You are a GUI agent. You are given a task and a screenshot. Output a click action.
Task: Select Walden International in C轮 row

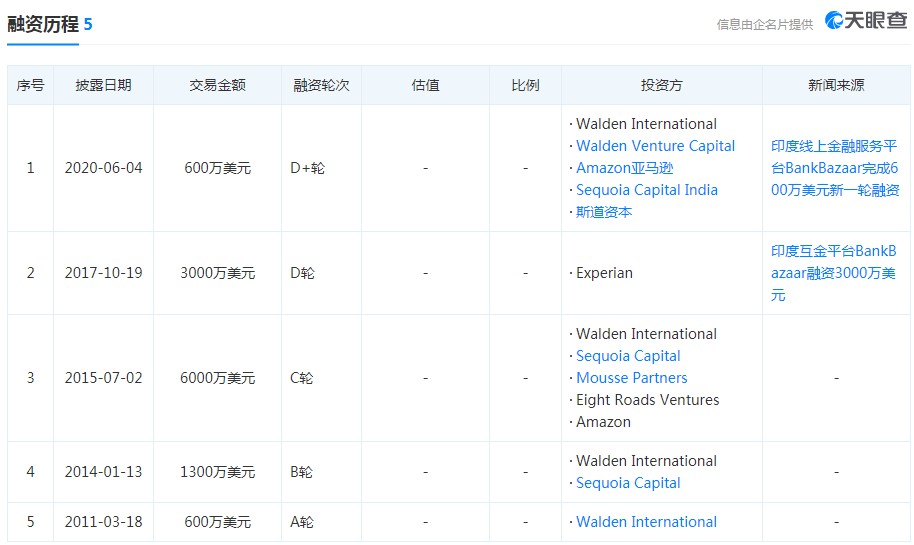point(646,333)
